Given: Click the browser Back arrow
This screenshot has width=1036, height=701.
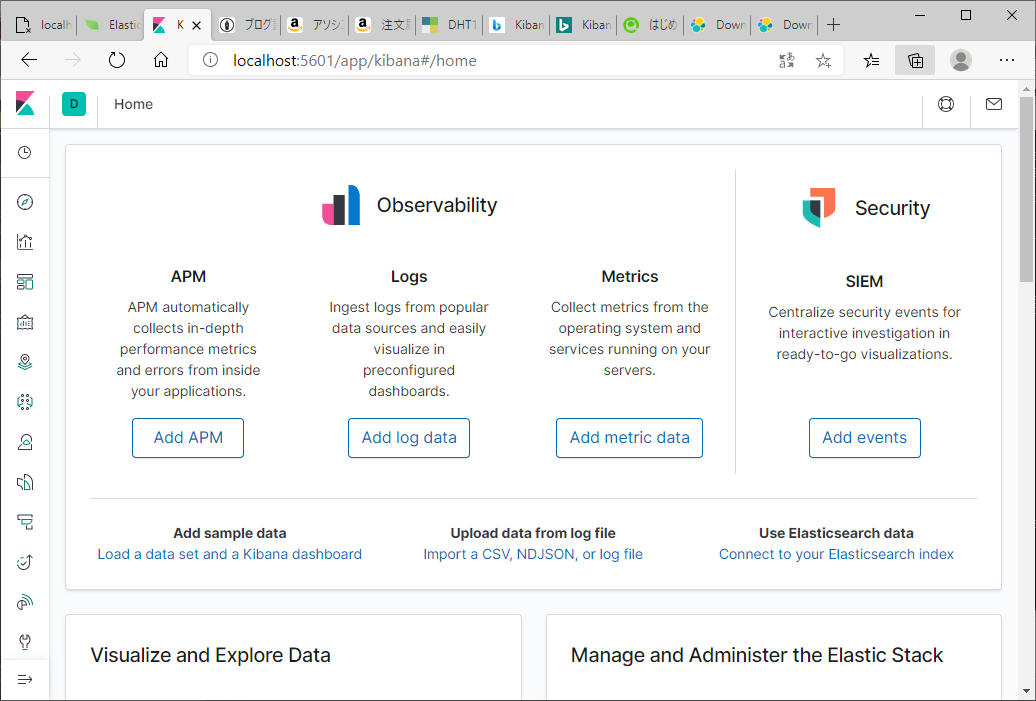Looking at the screenshot, I should click(x=29, y=61).
